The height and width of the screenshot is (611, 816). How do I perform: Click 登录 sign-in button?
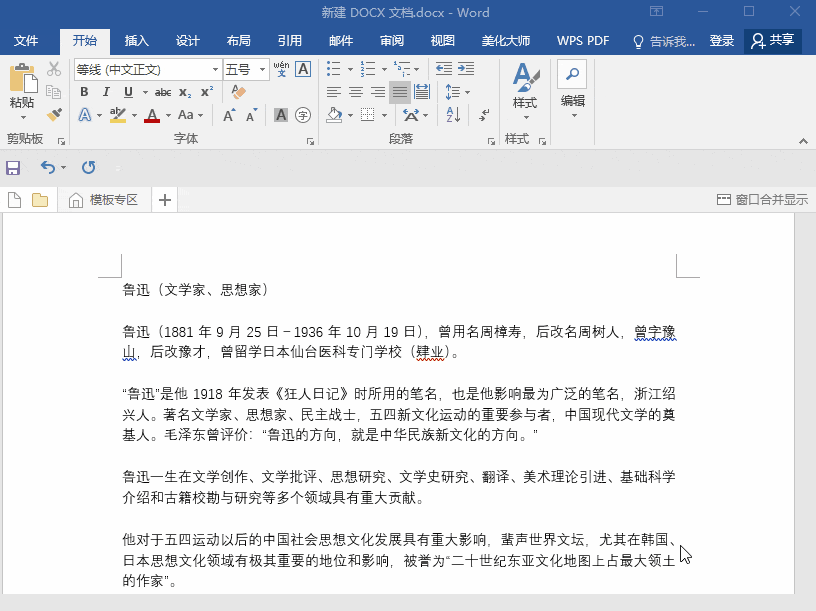point(721,41)
